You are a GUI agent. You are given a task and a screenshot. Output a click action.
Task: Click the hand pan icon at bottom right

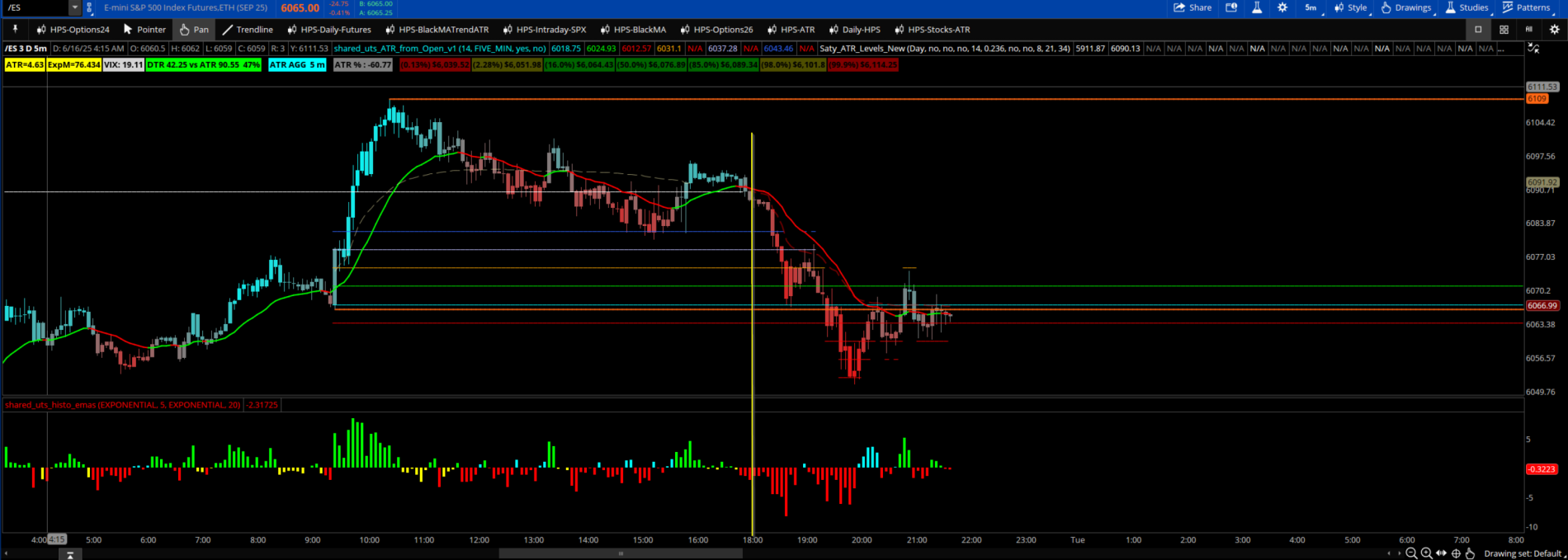(1470, 553)
